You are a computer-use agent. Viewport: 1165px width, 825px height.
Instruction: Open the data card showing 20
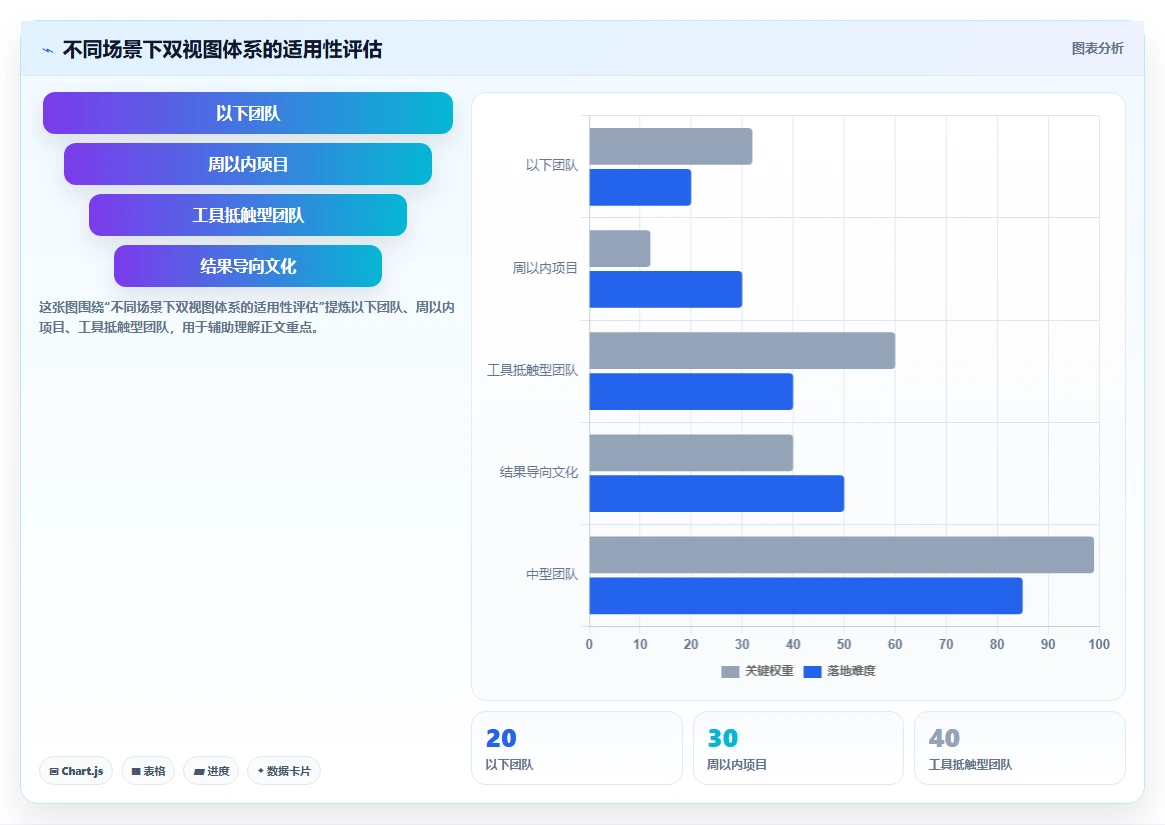[577, 748]
